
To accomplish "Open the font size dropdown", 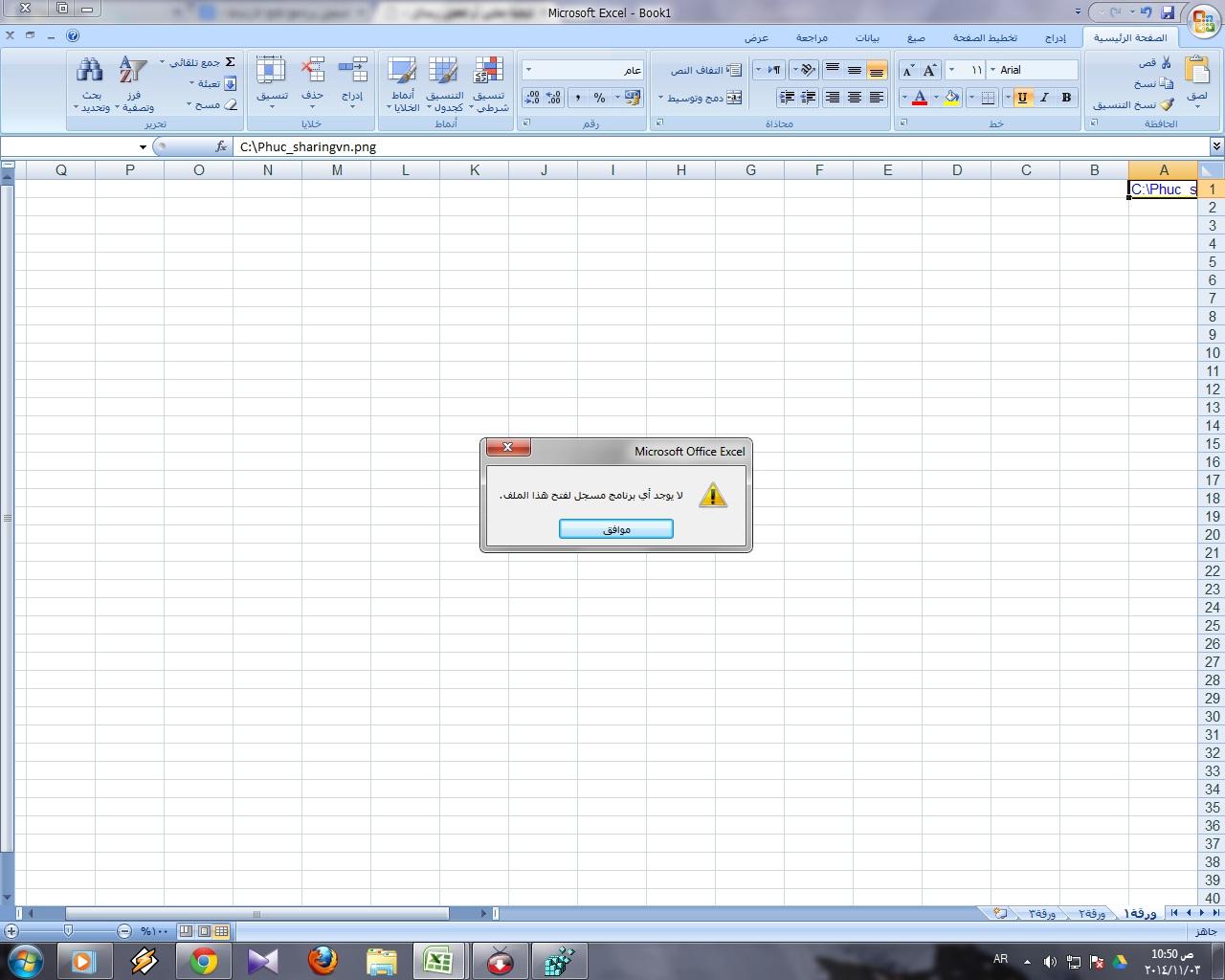I will click(x=950, y=70).
